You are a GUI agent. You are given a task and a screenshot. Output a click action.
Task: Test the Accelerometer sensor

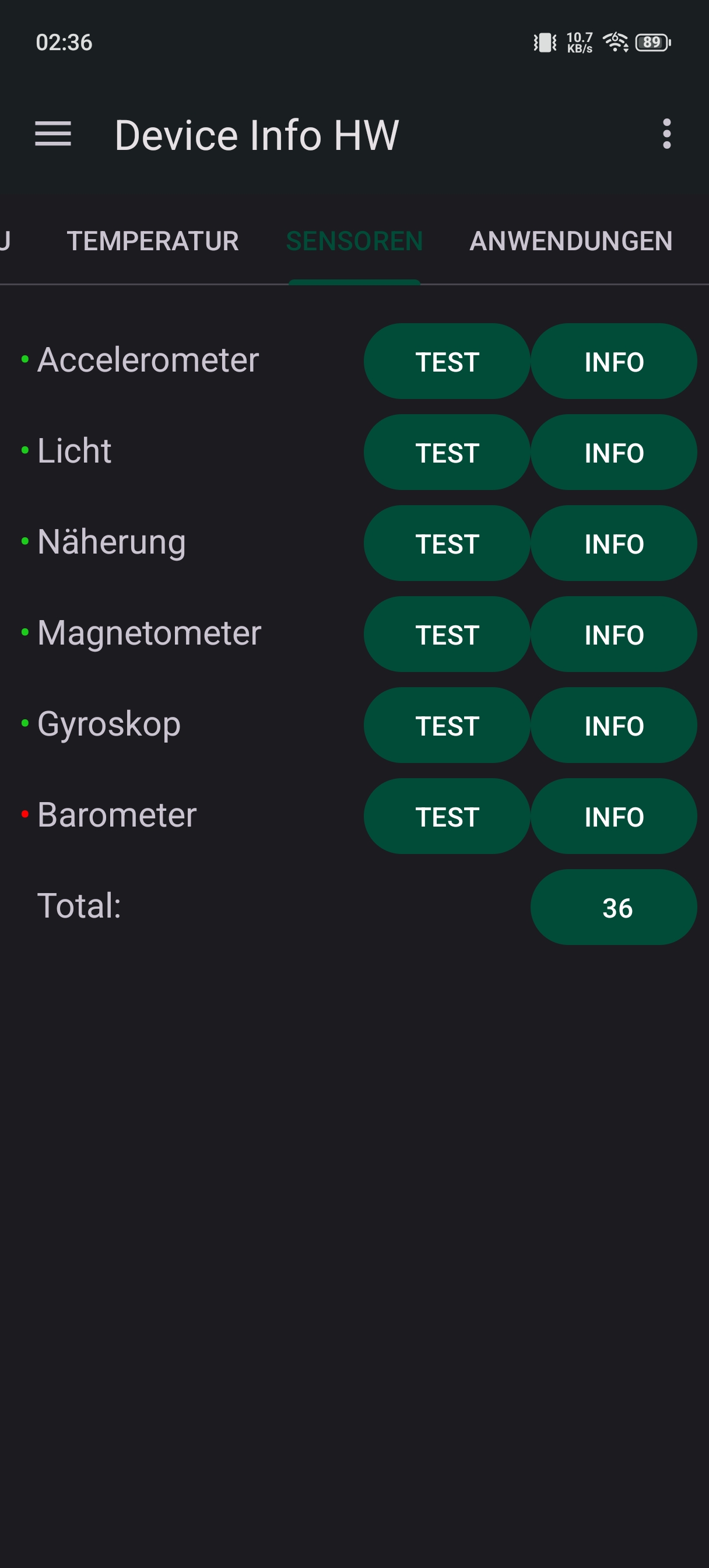447,362
